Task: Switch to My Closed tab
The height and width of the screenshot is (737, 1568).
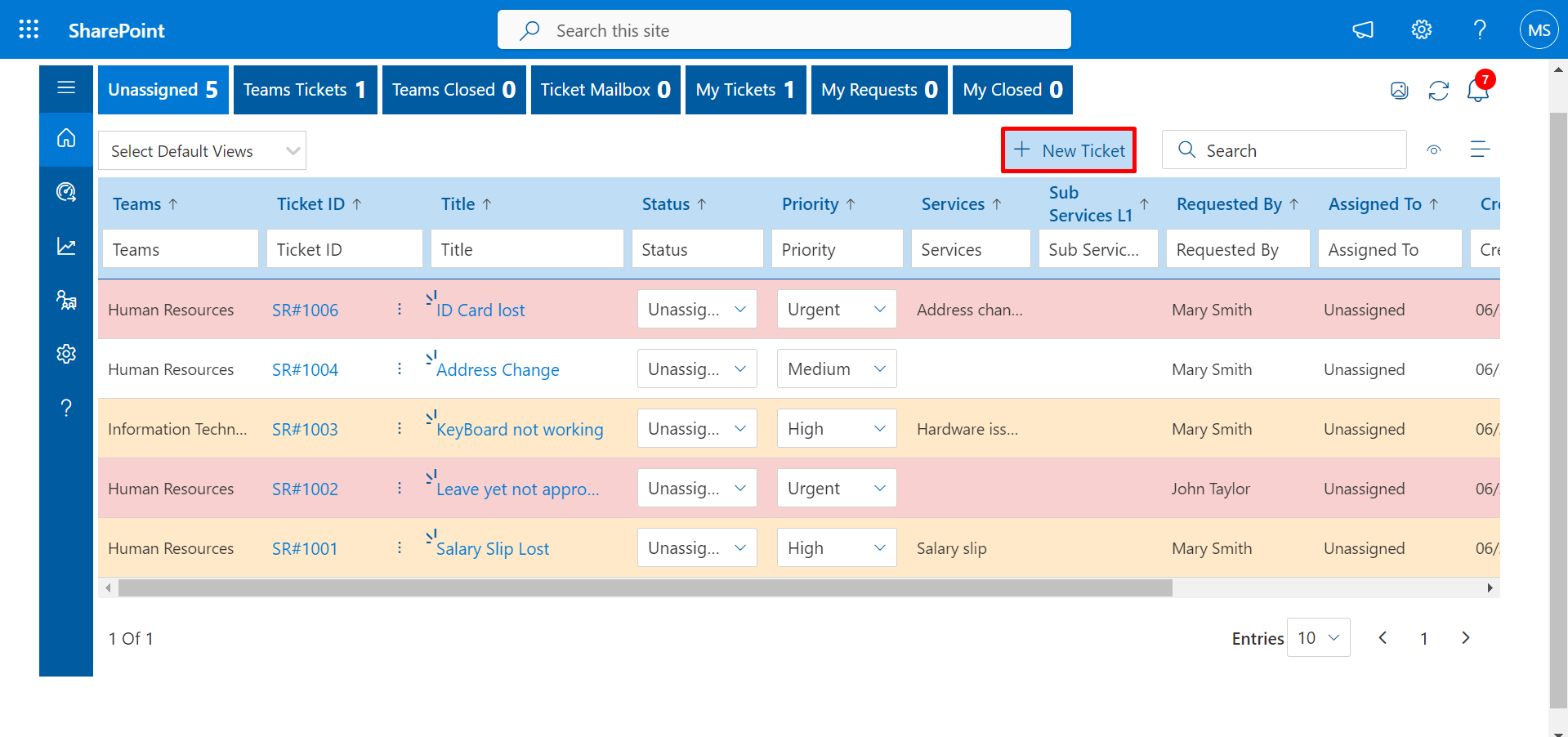Action: click(1013, 90)
